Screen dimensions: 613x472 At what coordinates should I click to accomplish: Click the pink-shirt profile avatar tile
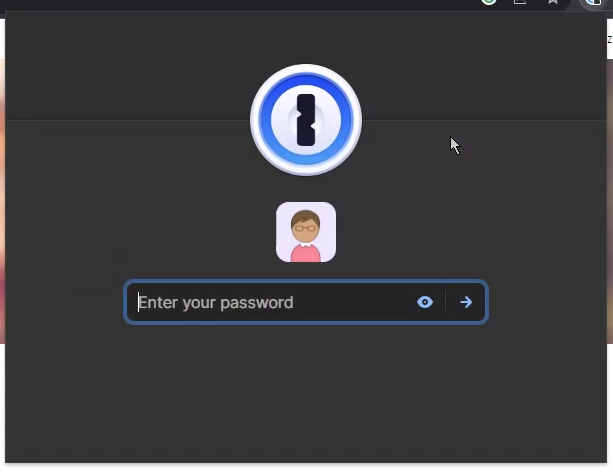point(306,232)
